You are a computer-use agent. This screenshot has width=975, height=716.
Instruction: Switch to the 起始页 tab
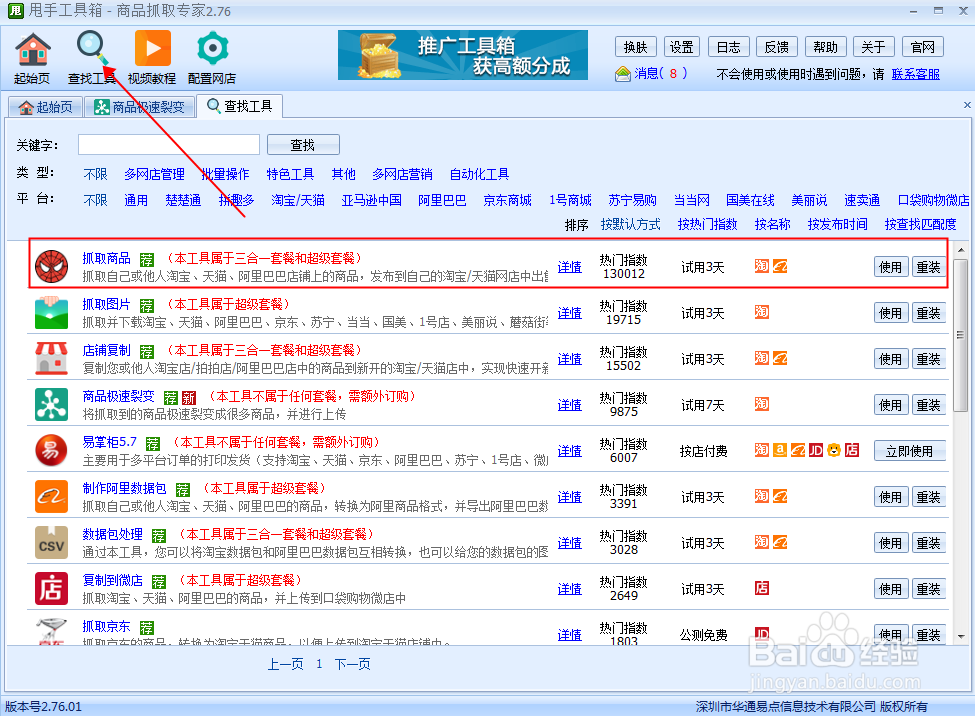point(45,107)
